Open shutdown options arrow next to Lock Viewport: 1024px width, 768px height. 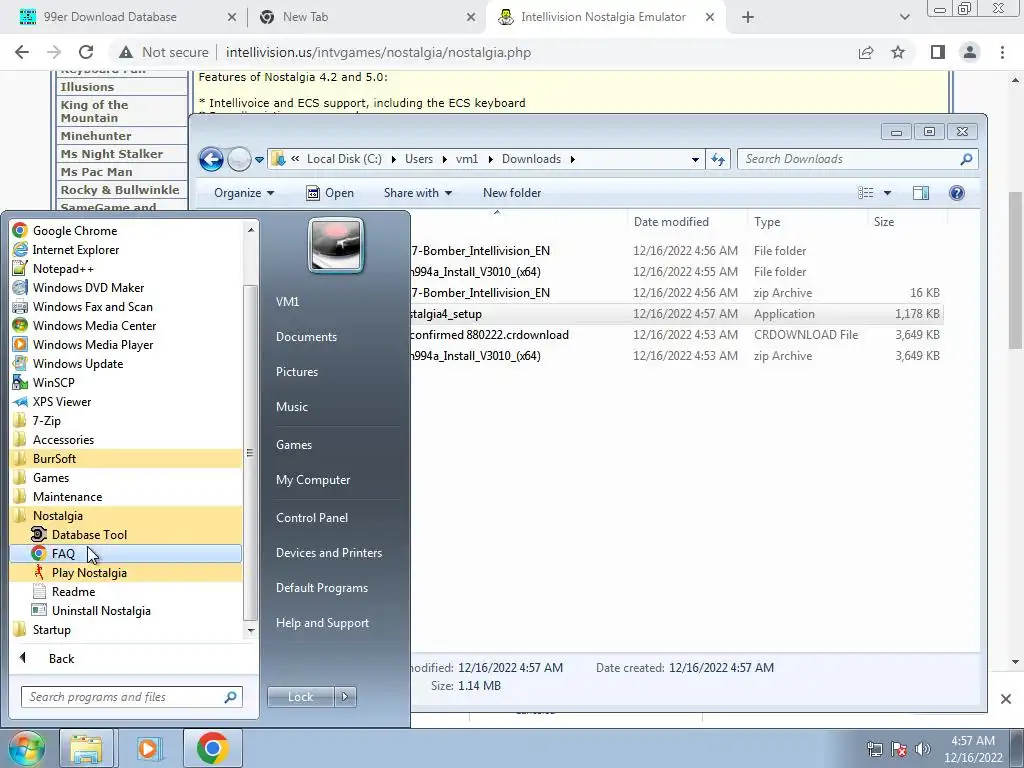coord(345,697)
